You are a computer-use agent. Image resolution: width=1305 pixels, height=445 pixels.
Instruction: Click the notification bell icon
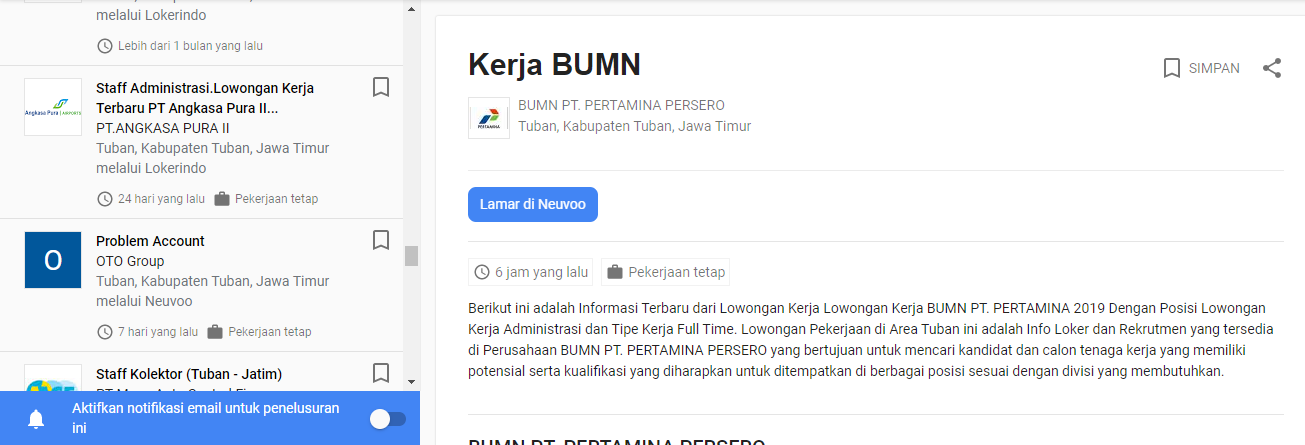pyautogui.click(x=36, y=419)
